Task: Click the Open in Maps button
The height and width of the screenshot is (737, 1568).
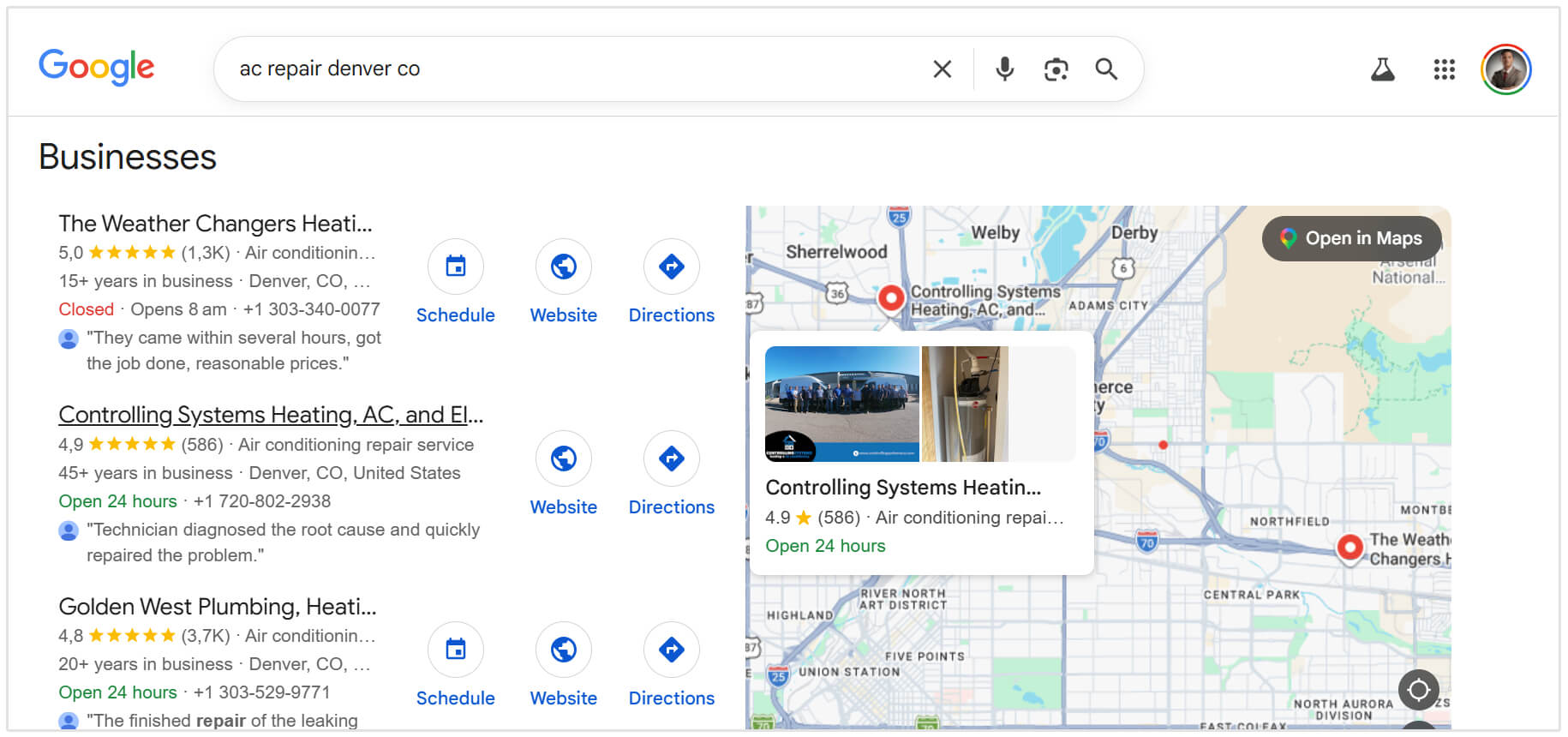Action: [x=1351, y=238]
